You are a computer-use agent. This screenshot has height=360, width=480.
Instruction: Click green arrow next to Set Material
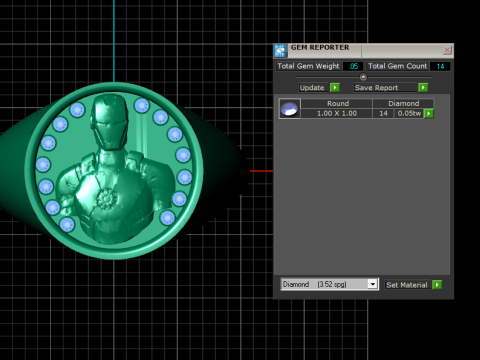pyautogui.click(x=437, y=285)
